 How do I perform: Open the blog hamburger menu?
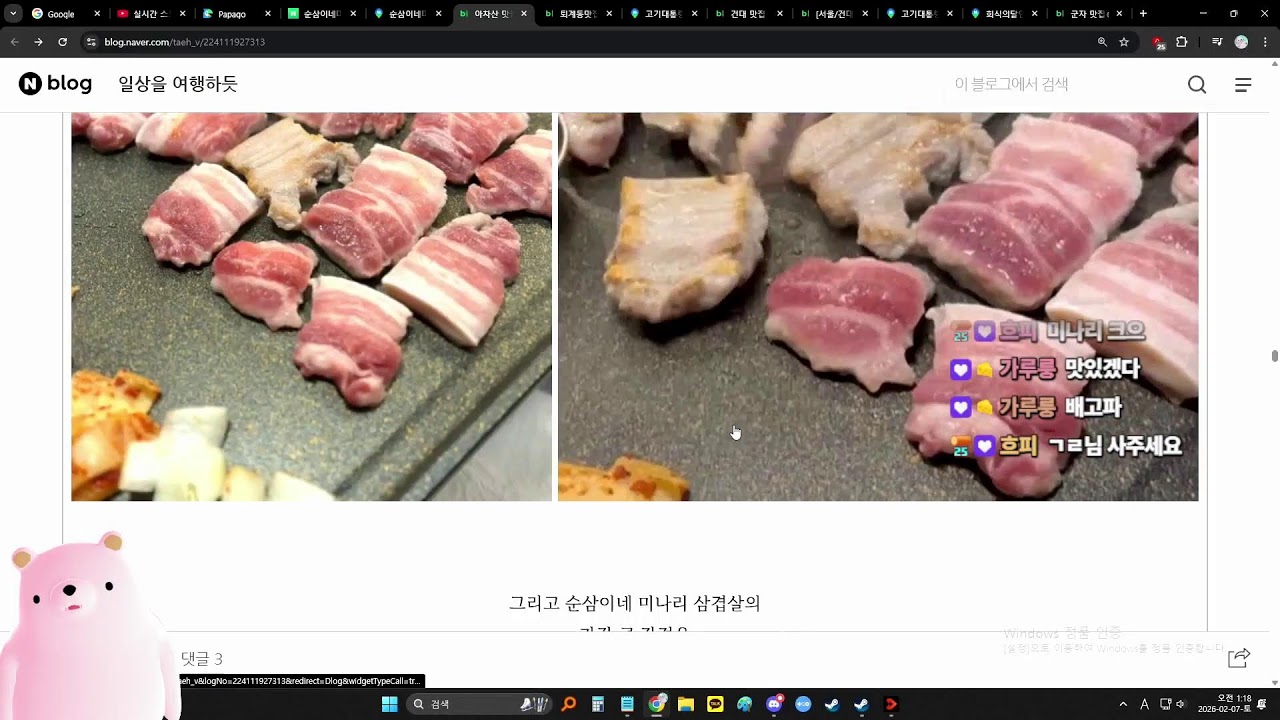pos(1243,85)
